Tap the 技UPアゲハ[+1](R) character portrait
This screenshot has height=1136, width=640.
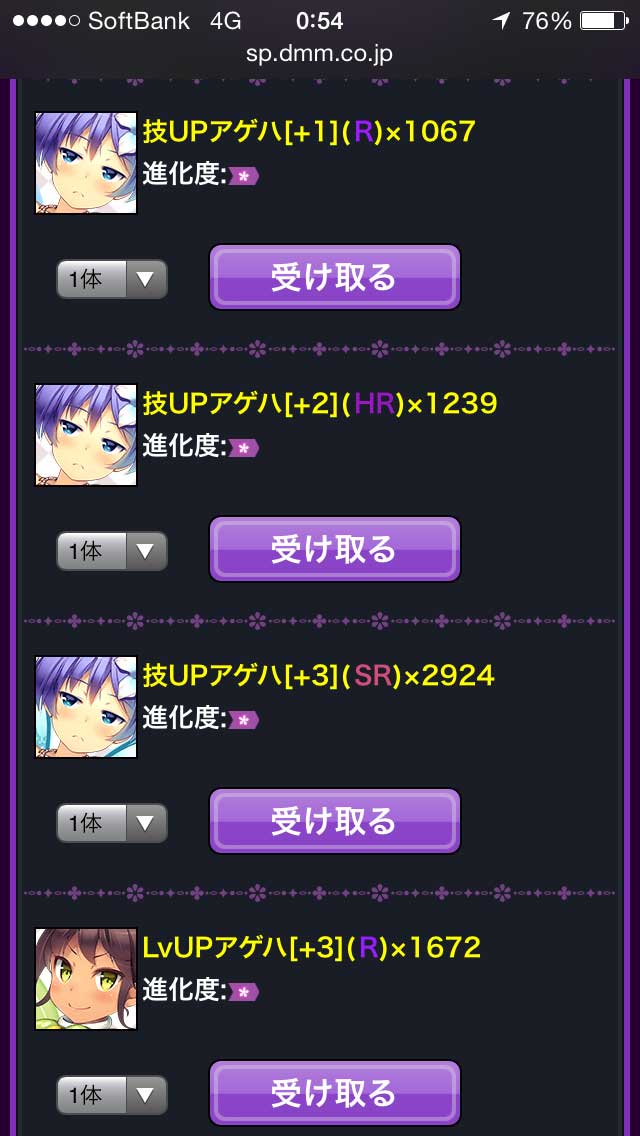pos(86,162)
